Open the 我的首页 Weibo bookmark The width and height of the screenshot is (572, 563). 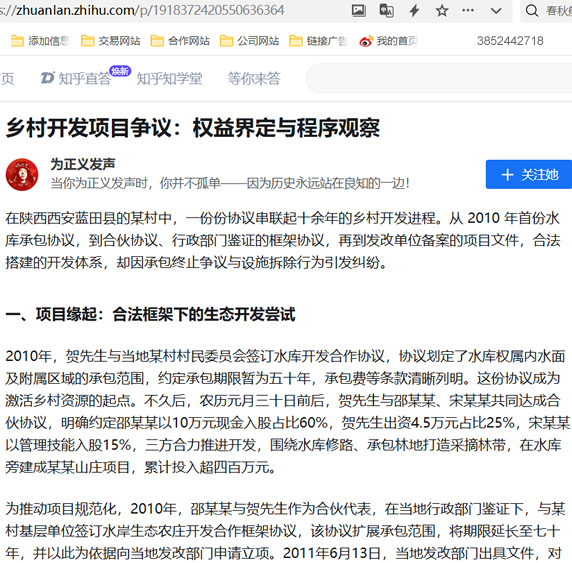pyautogui.click(x=389, y=41)
